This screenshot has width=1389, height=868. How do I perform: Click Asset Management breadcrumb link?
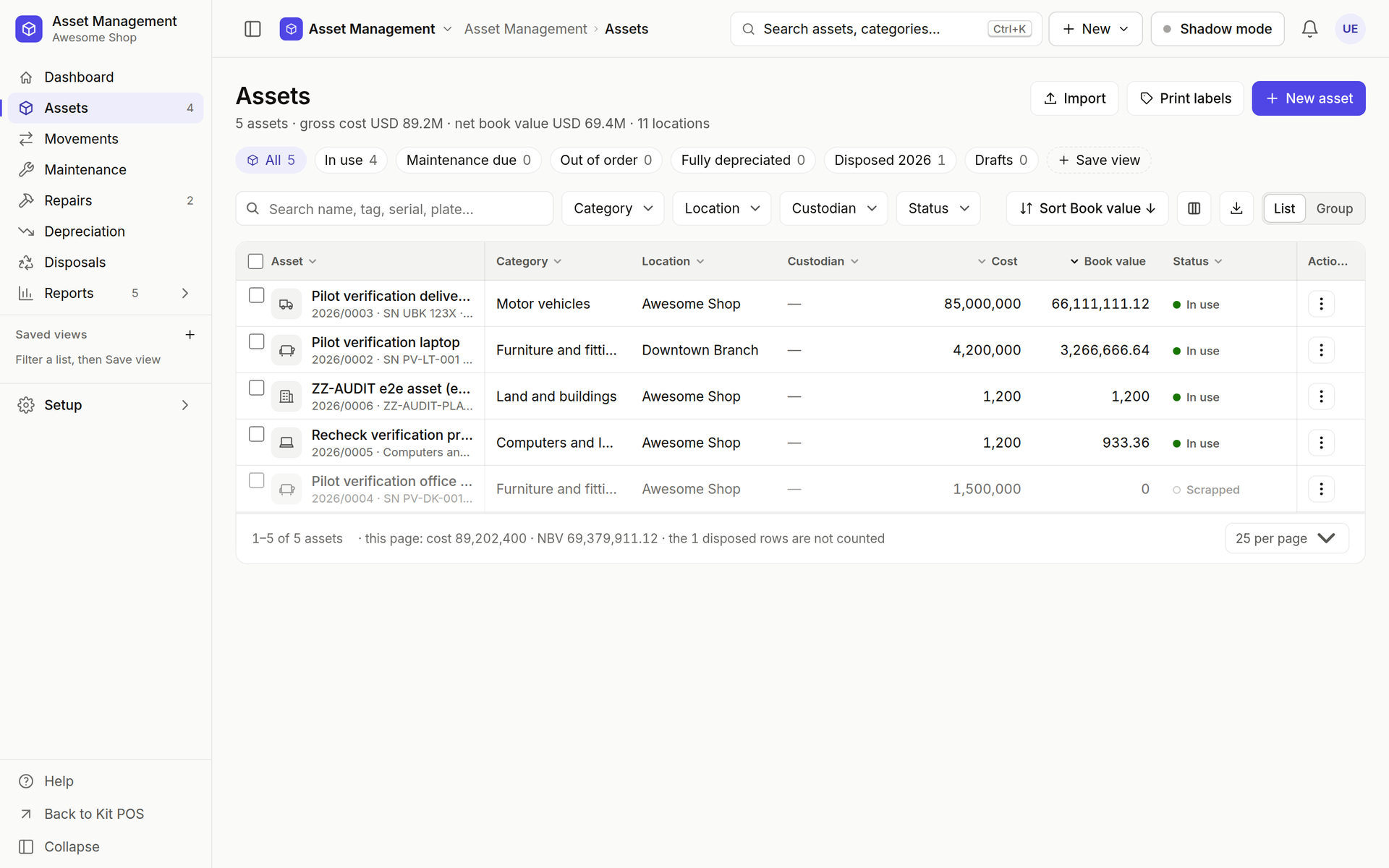[525, 29]
